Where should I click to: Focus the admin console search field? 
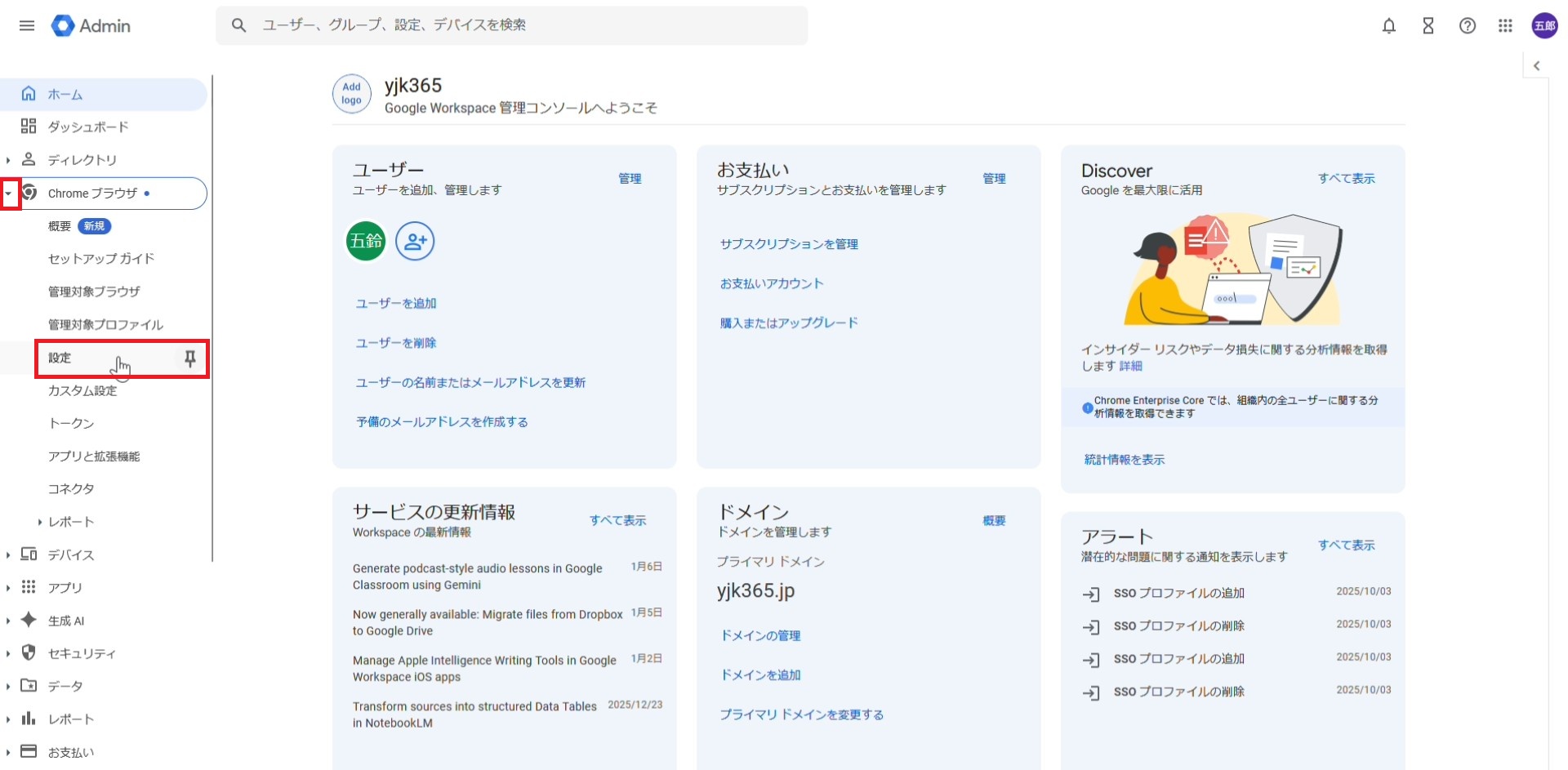[x=523, y=25]
